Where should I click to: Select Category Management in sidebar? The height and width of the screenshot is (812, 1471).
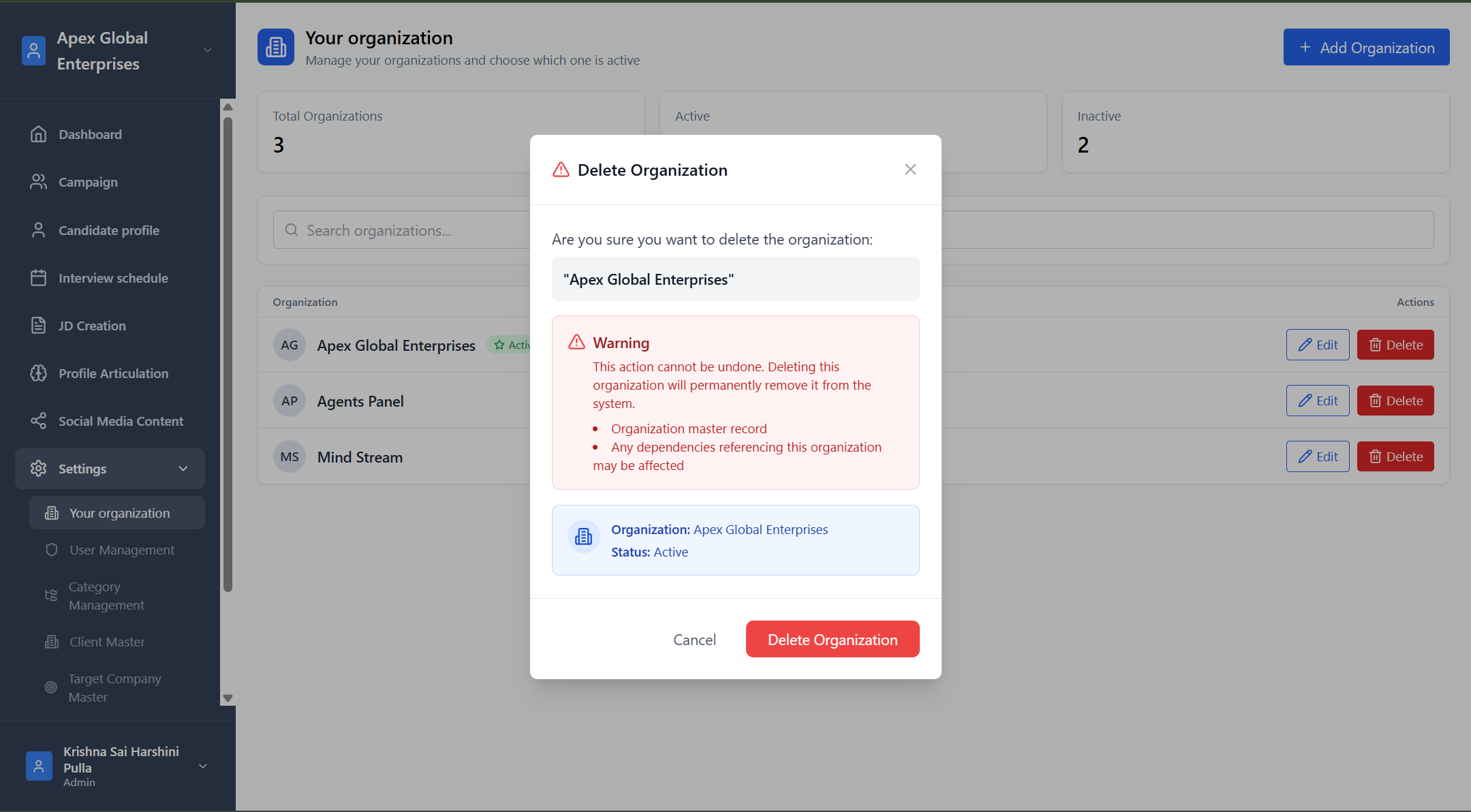[x=106, y=596]
